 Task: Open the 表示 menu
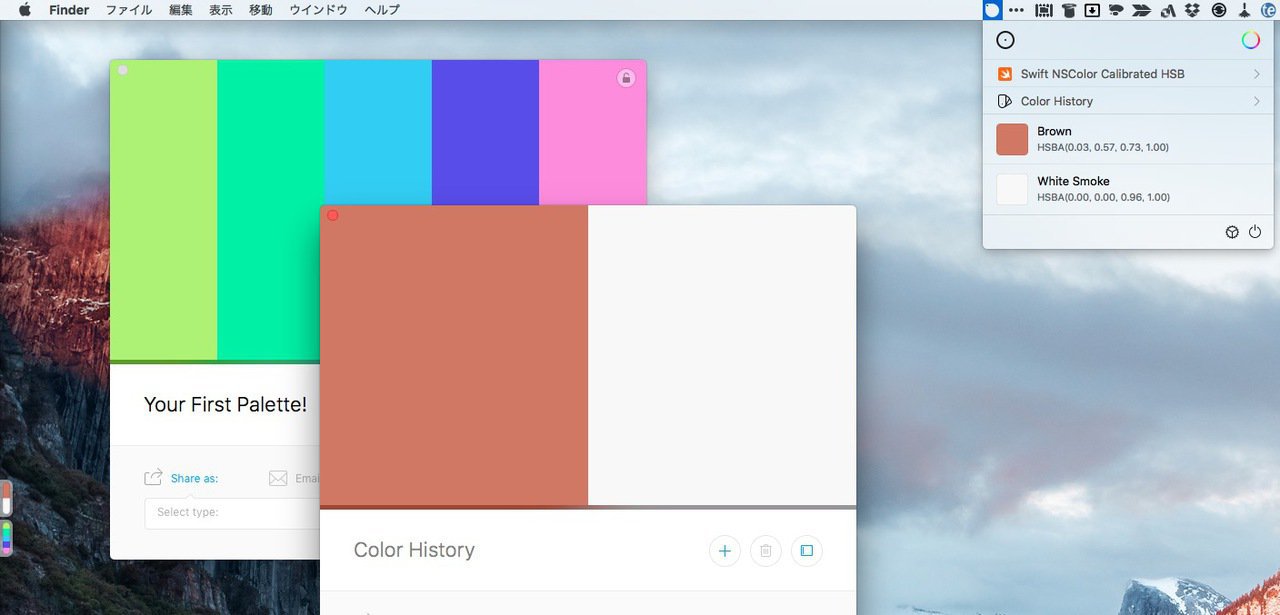[x=221, y=10]
